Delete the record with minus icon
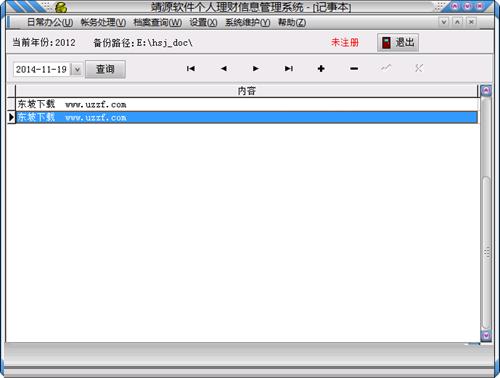Viewport: 500px width, 378px height. click(x=354, y=69)
